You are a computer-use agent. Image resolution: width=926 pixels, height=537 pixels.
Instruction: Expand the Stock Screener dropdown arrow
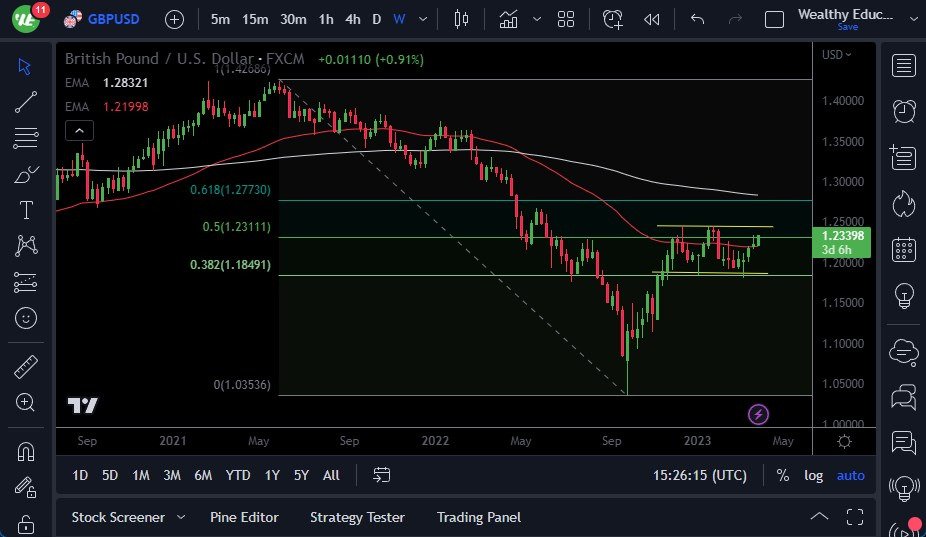click(x=181, y=517)
